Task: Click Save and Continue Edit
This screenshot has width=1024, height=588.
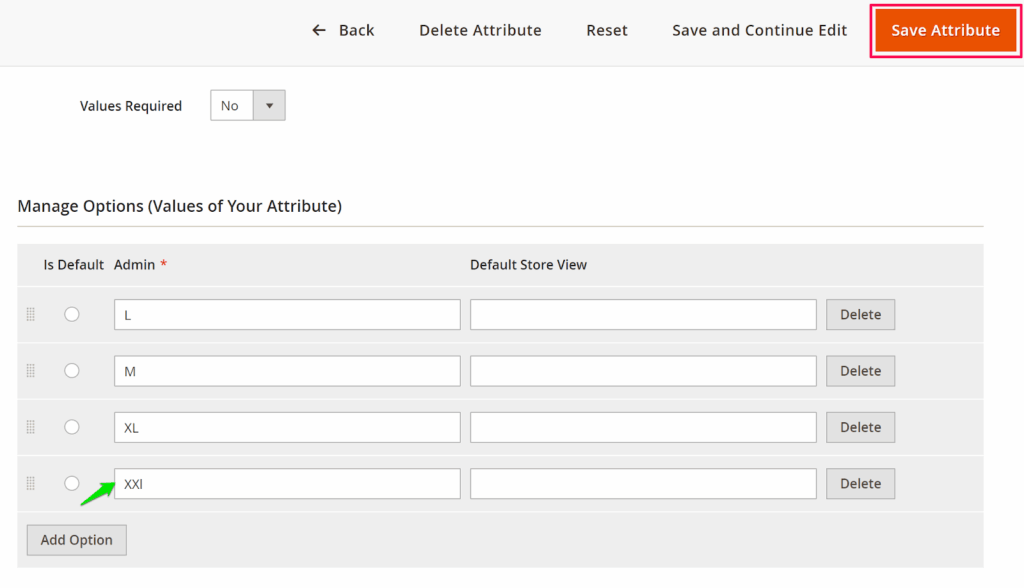Action: 759,30
